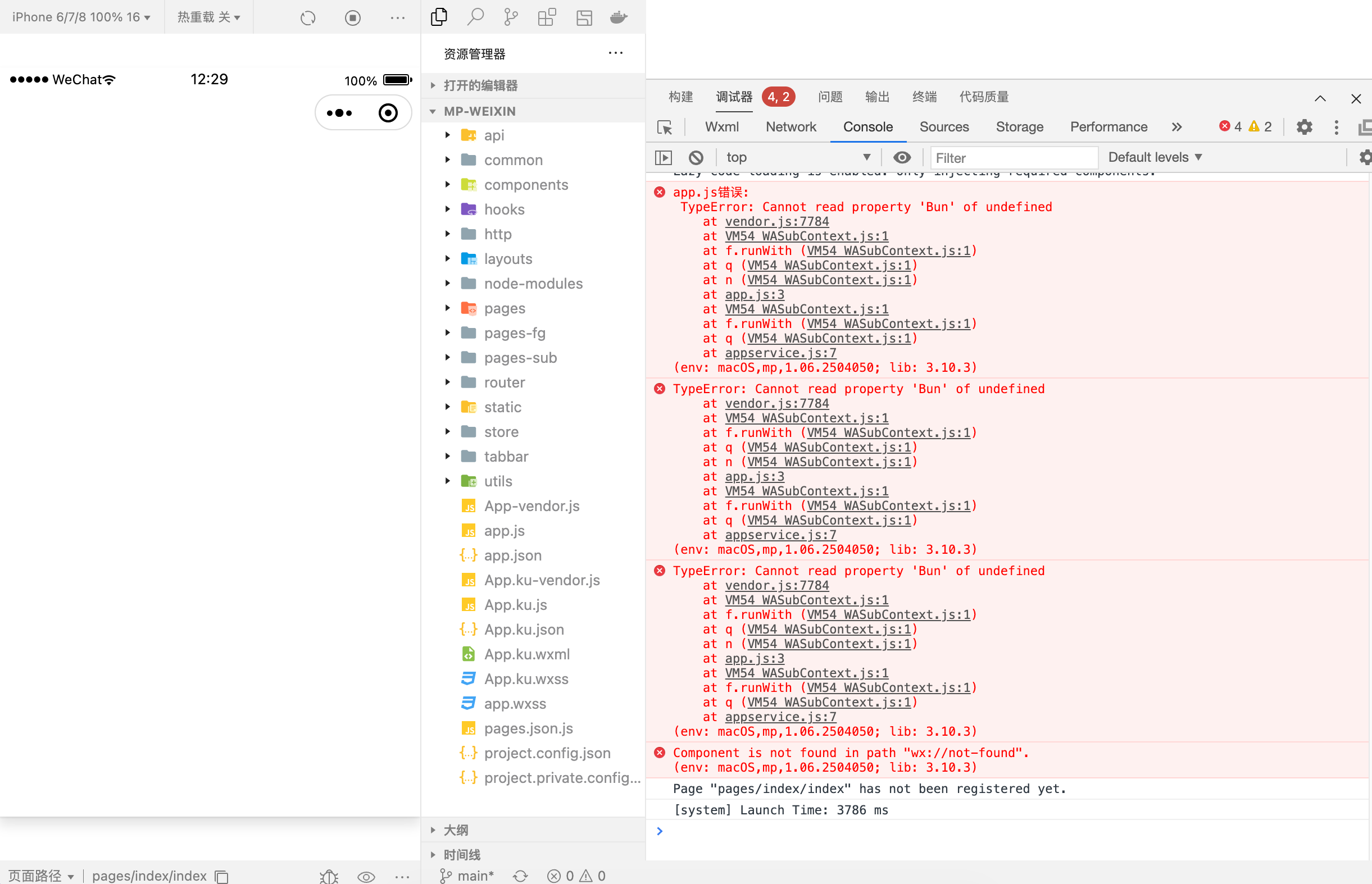Open the search panel icon
This screenshot has width=1372, height=884.
[x=475, y=17]
